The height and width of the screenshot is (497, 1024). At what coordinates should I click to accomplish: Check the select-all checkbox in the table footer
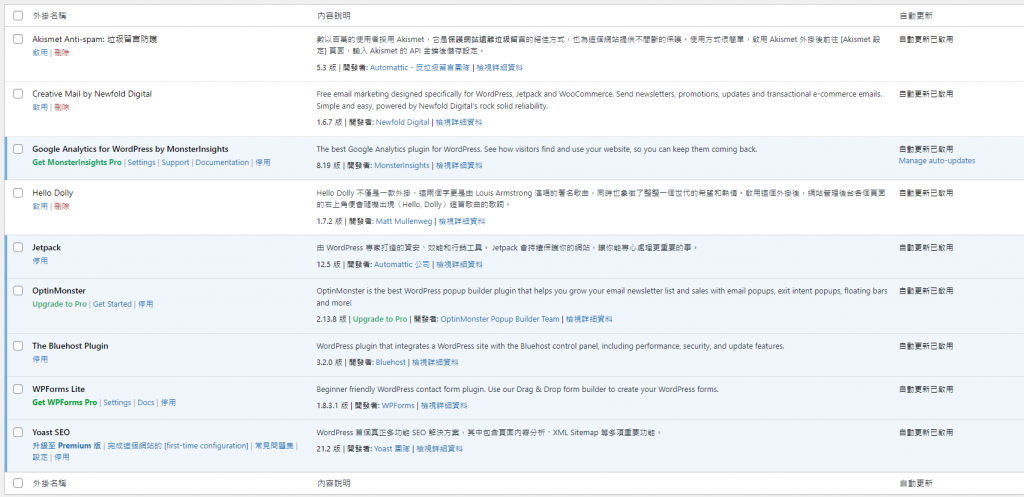[18, 483]
